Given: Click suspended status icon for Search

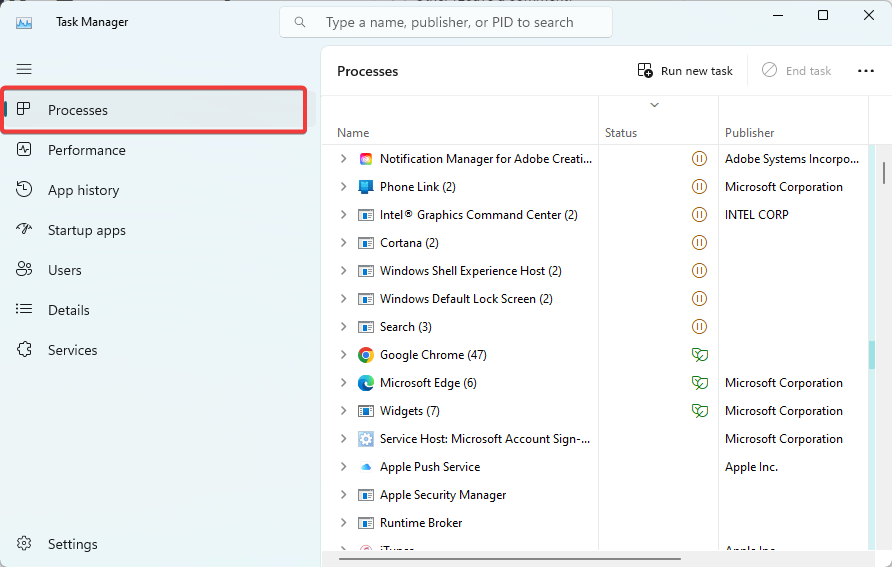Looking at the screenshot, I should (x=699, y=326).
